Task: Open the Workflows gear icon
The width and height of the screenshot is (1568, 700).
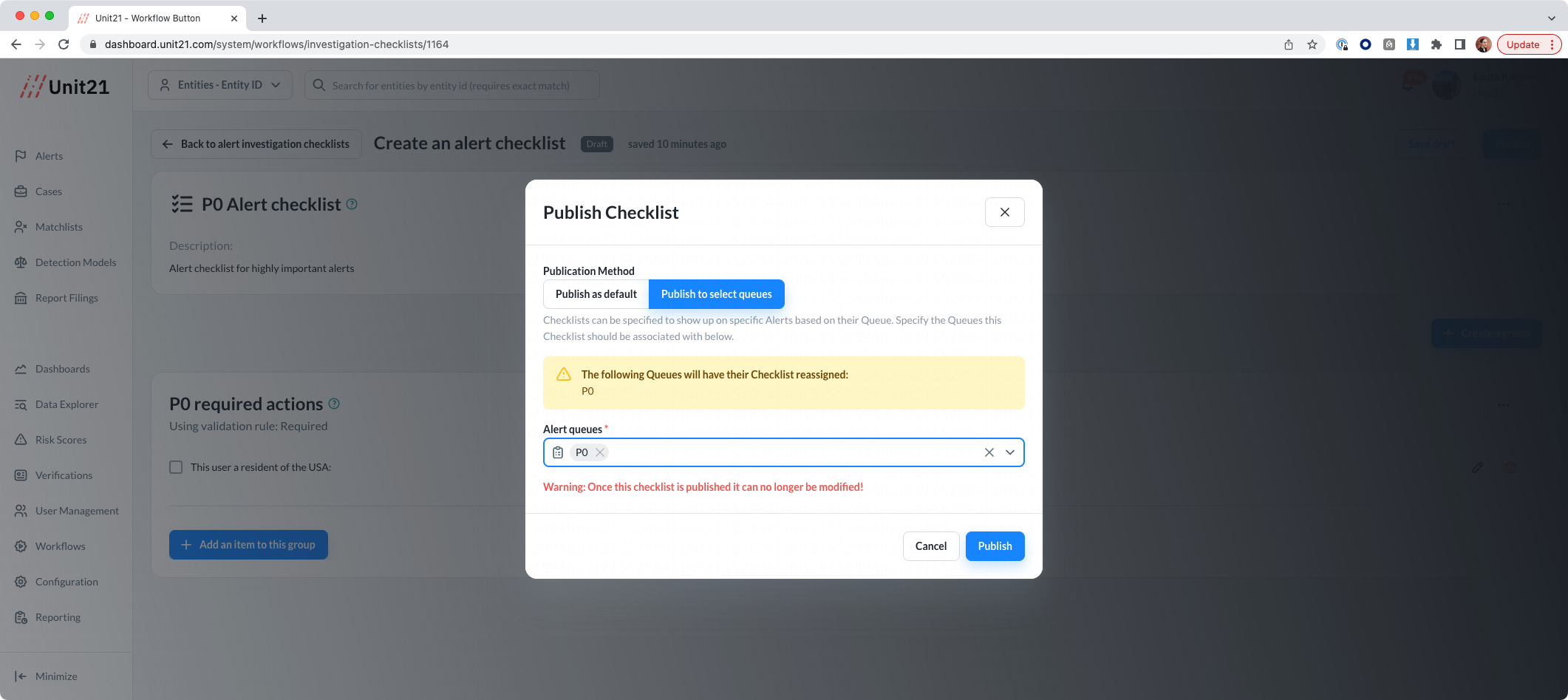Action: click(21, 546)
